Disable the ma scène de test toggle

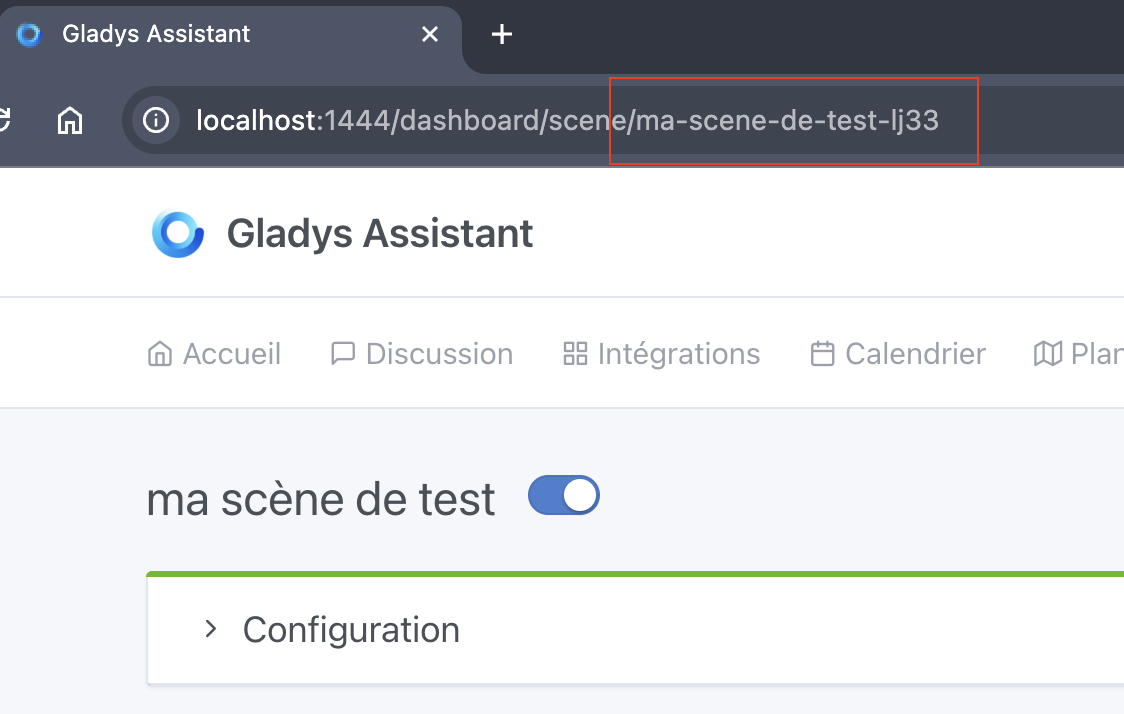(564, 495)
